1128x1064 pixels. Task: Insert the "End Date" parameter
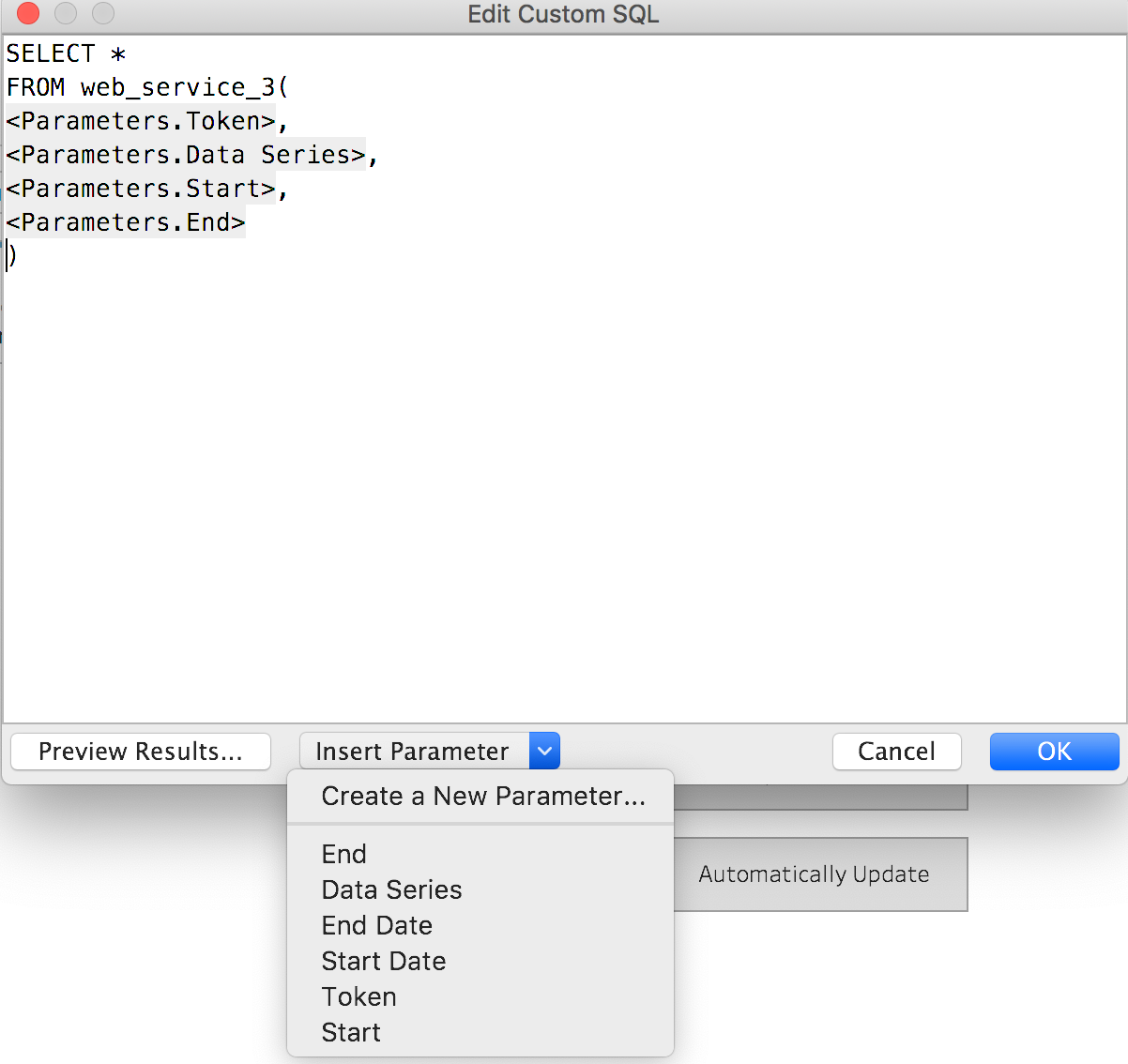[x=376, y=925]
